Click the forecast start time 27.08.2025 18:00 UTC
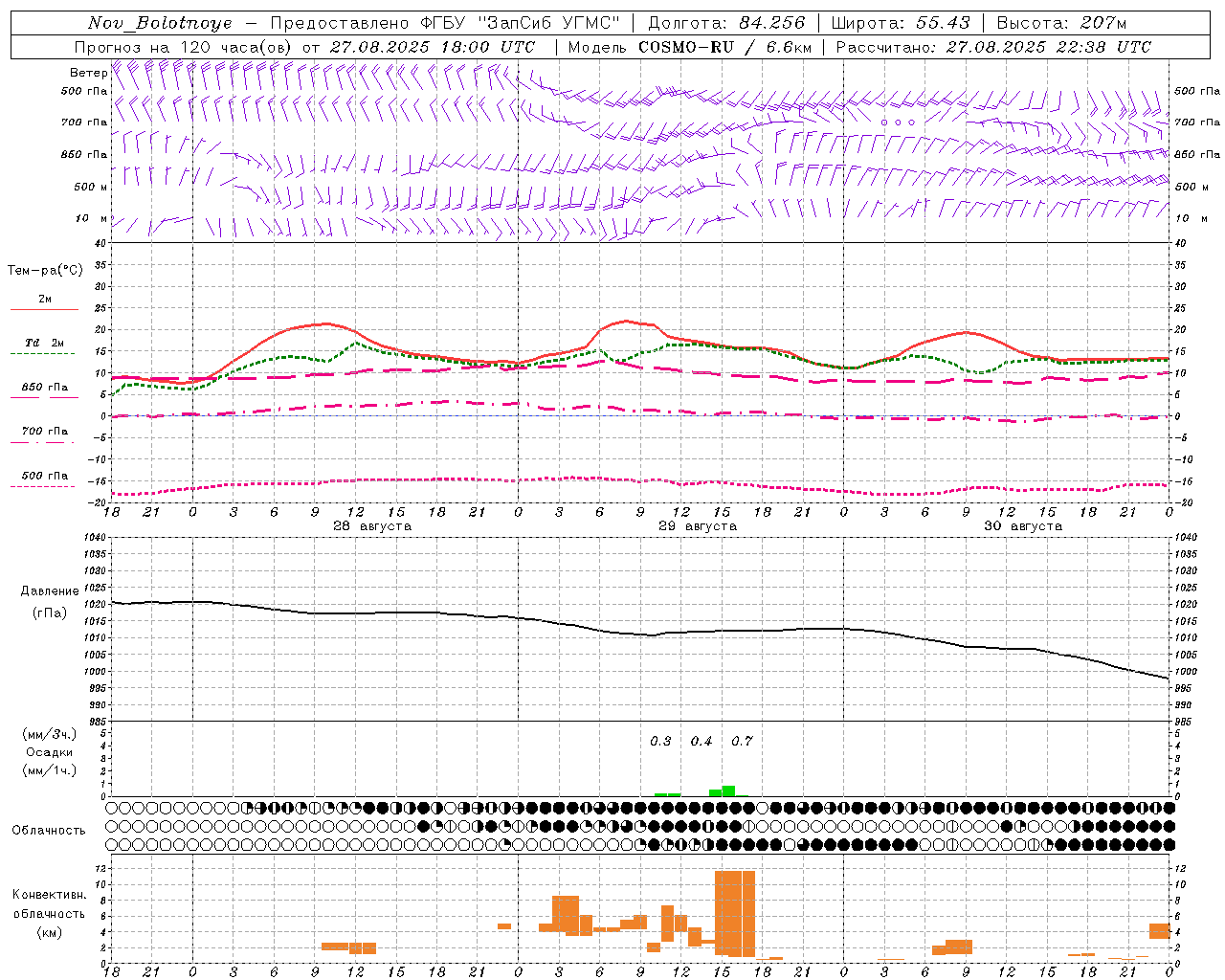 [433, 47]
